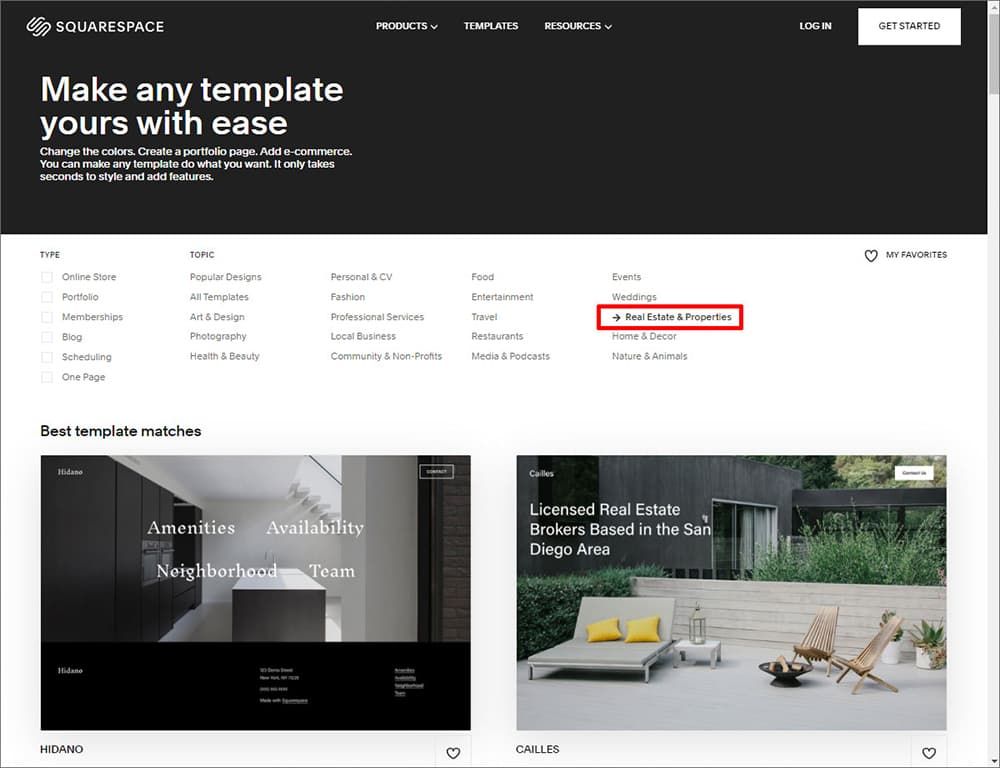
Task: Open the Hidano template preview image
Action: 256,593
